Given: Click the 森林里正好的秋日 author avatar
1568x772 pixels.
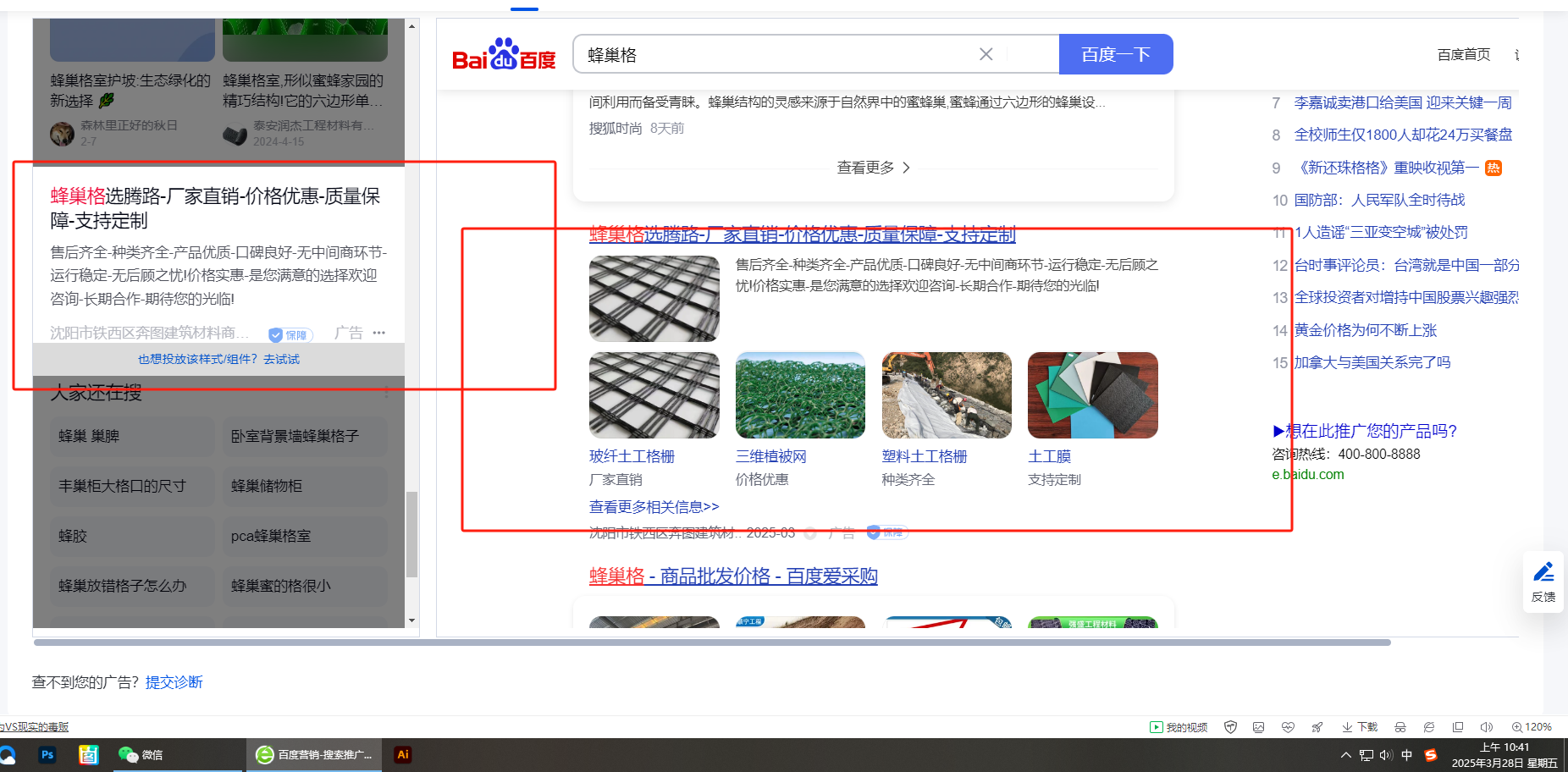Looking at the screenshot, I should click(x=62, y=134).
